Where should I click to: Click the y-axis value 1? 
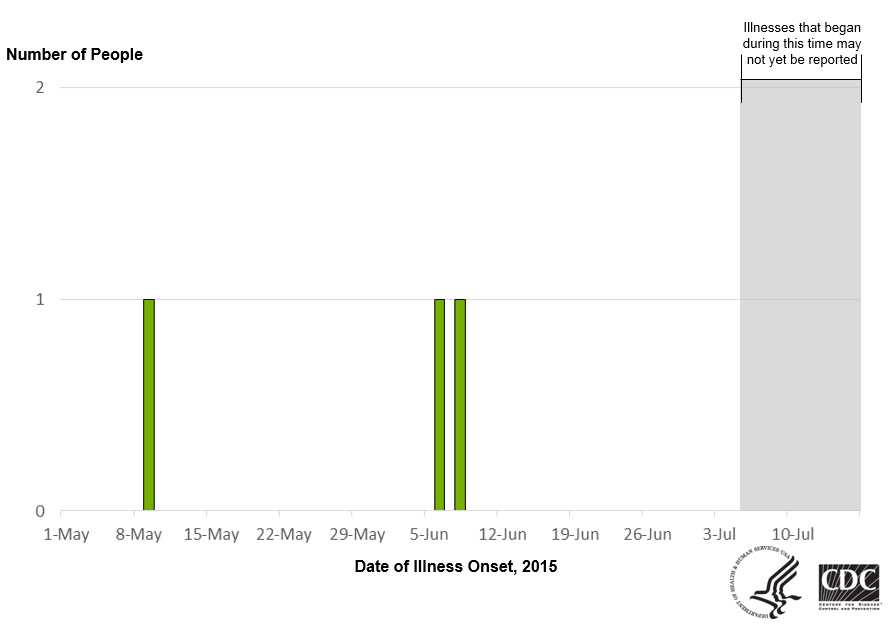coord(39,299)
